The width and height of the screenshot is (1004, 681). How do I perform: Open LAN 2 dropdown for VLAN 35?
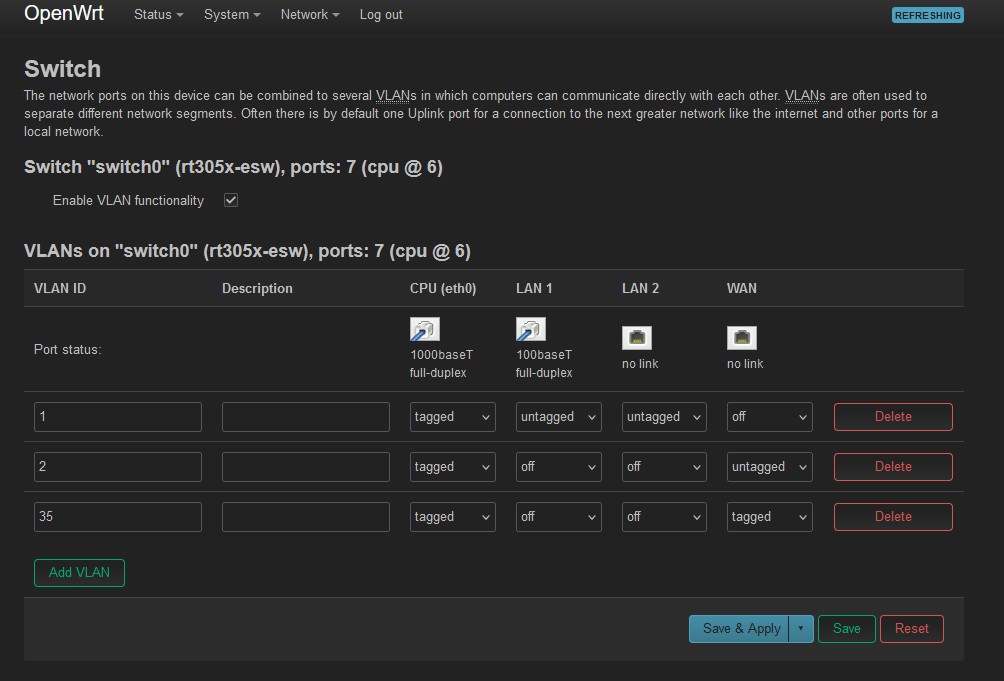pos(664,517)
